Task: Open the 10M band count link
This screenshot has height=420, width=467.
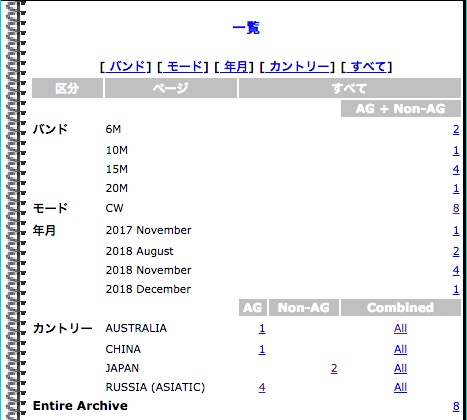Action: 456,150
